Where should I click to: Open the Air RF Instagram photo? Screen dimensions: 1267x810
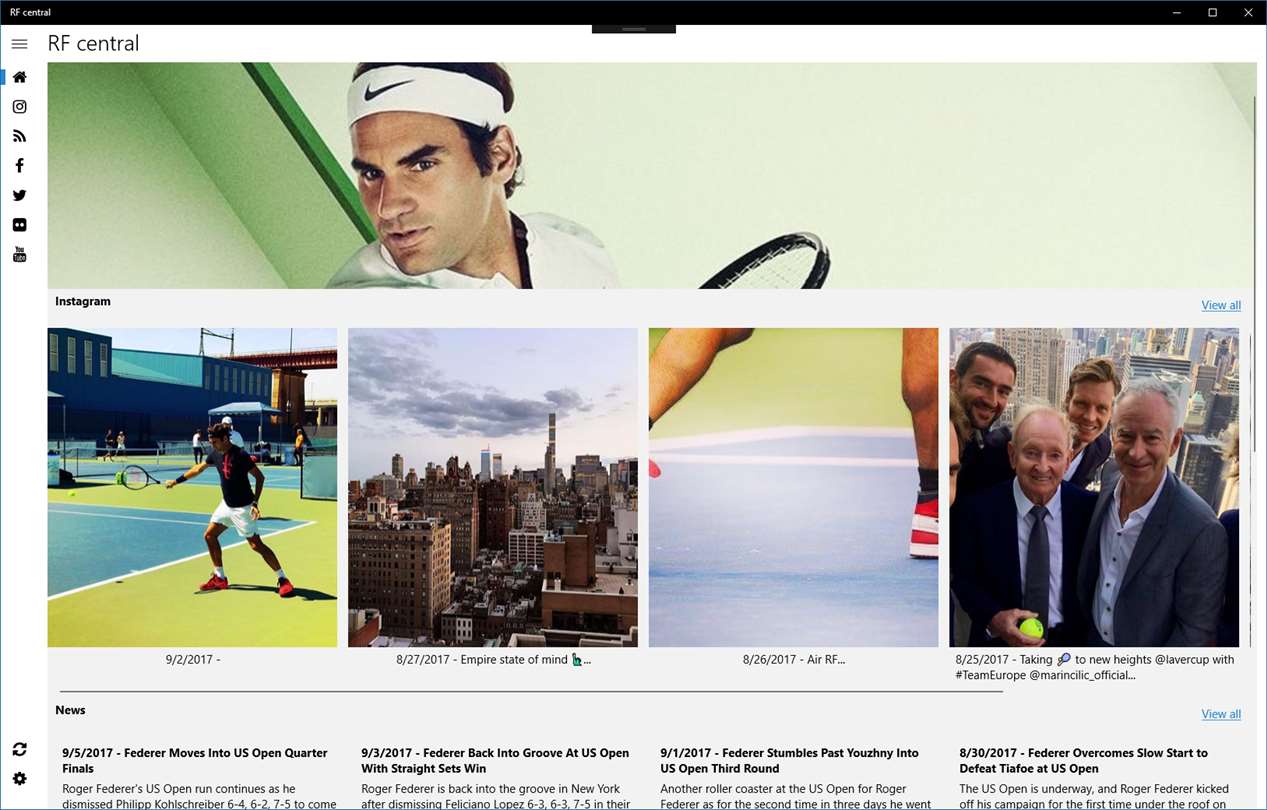(794, 487)
